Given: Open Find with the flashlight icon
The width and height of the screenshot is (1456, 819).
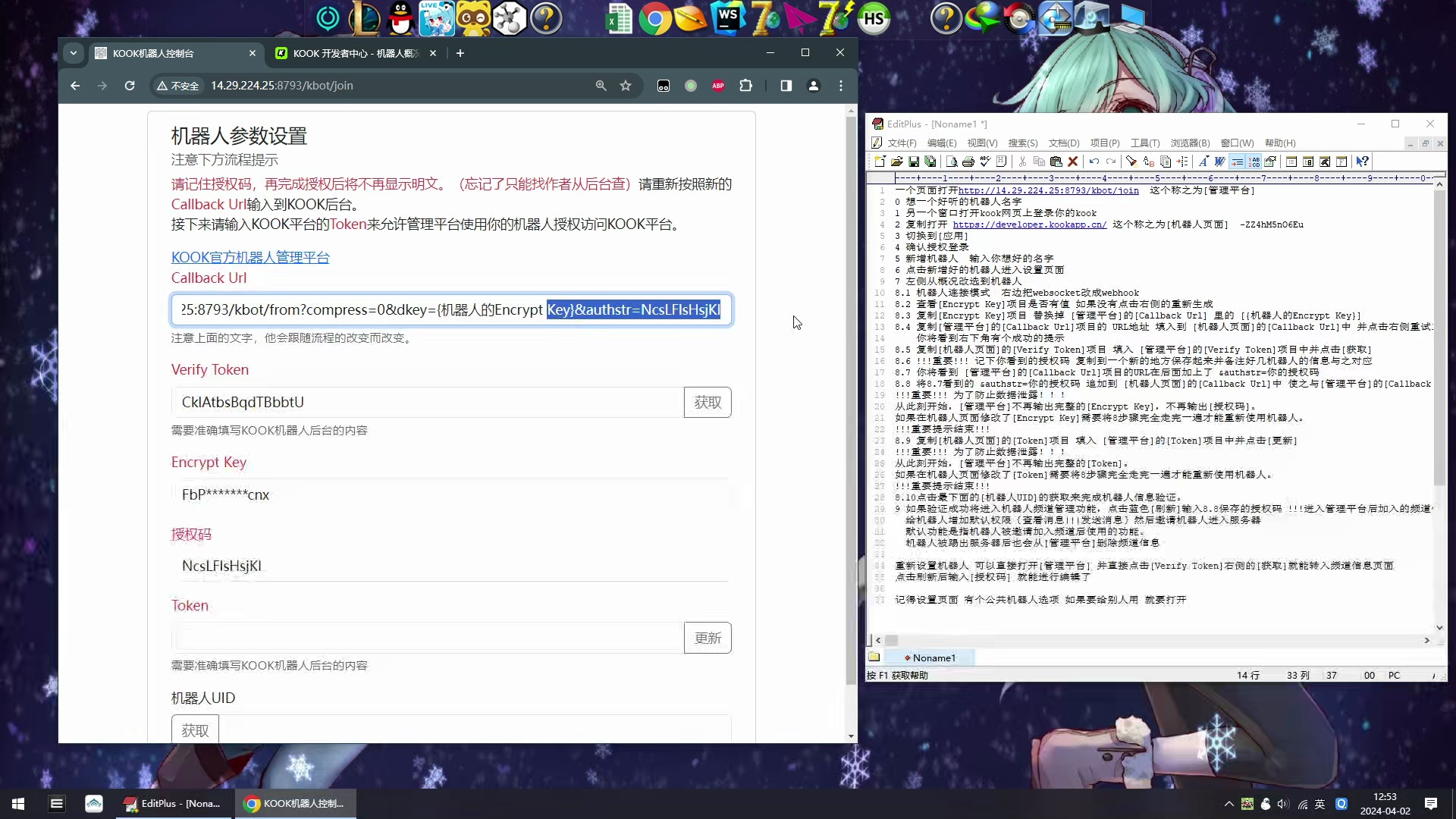Looking at the screenshot, I should click(x=1131, y=162).
